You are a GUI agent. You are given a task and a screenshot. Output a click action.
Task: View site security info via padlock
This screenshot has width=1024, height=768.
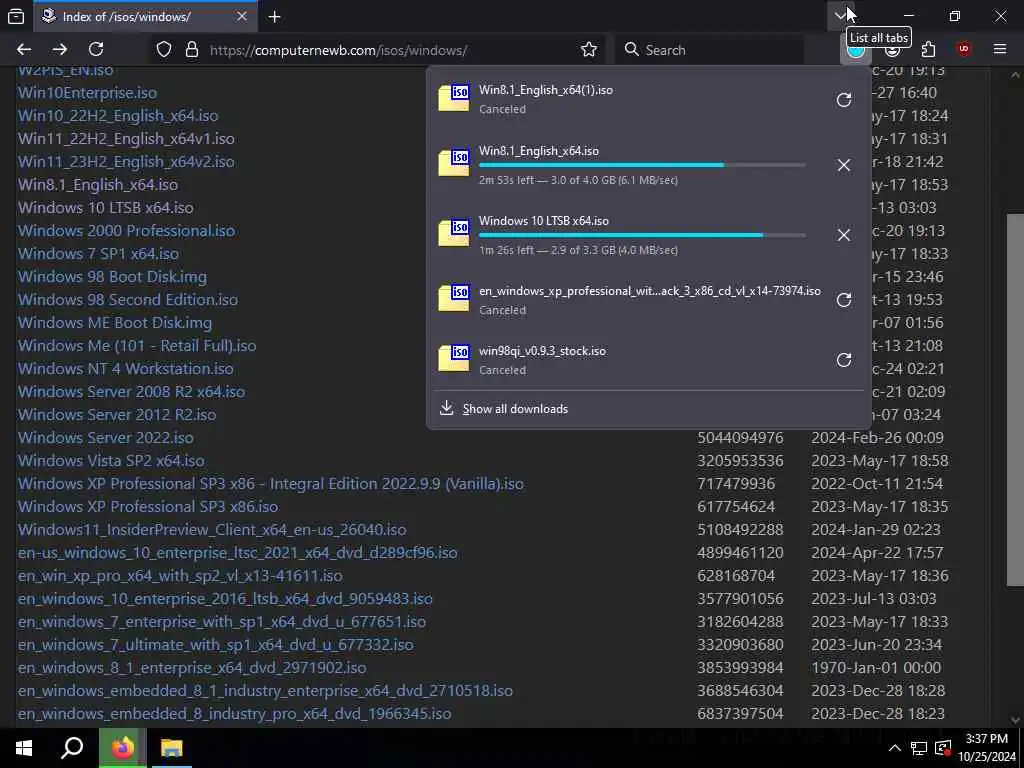[x=192, y=50]
